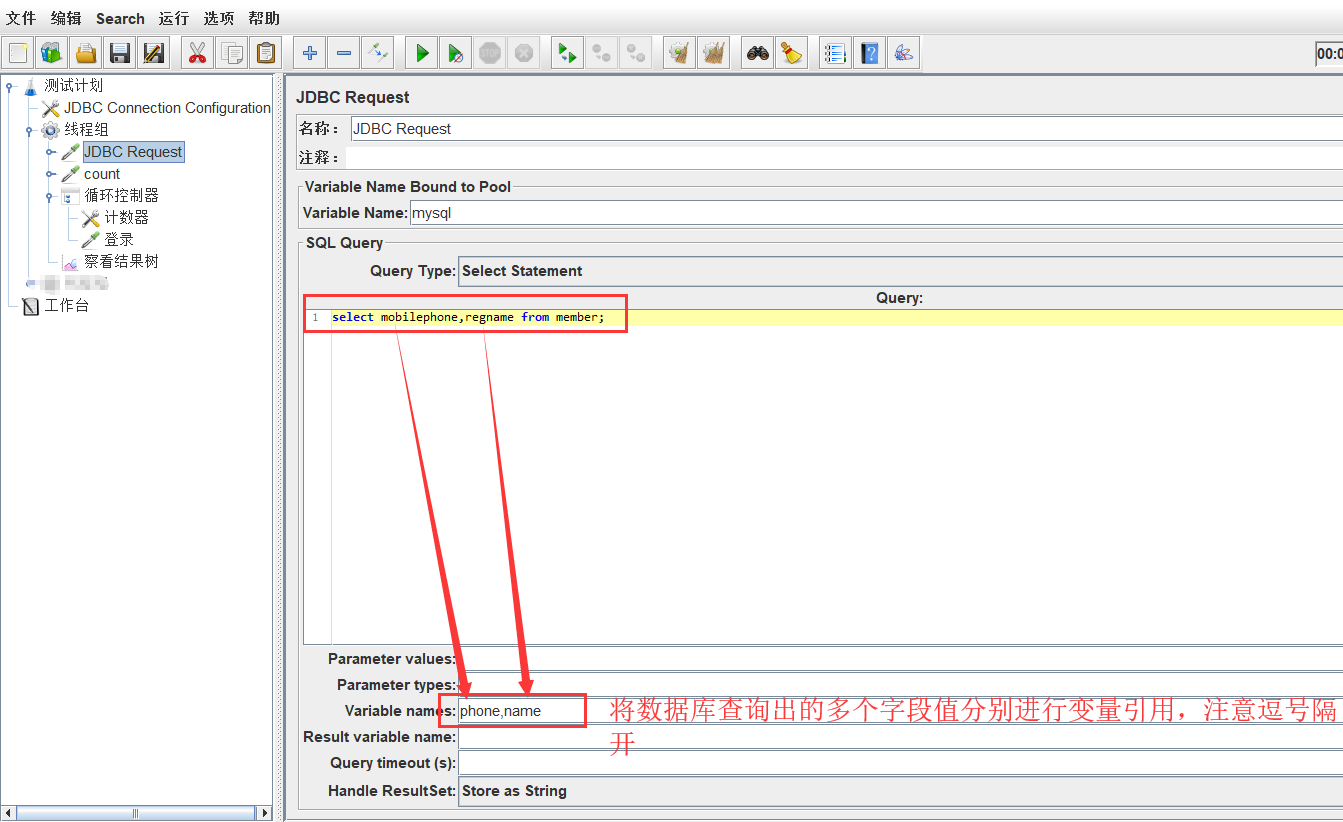The image size is (1343, 822).
Task: Click the Search binoculars icon
Action: (758, 53)
